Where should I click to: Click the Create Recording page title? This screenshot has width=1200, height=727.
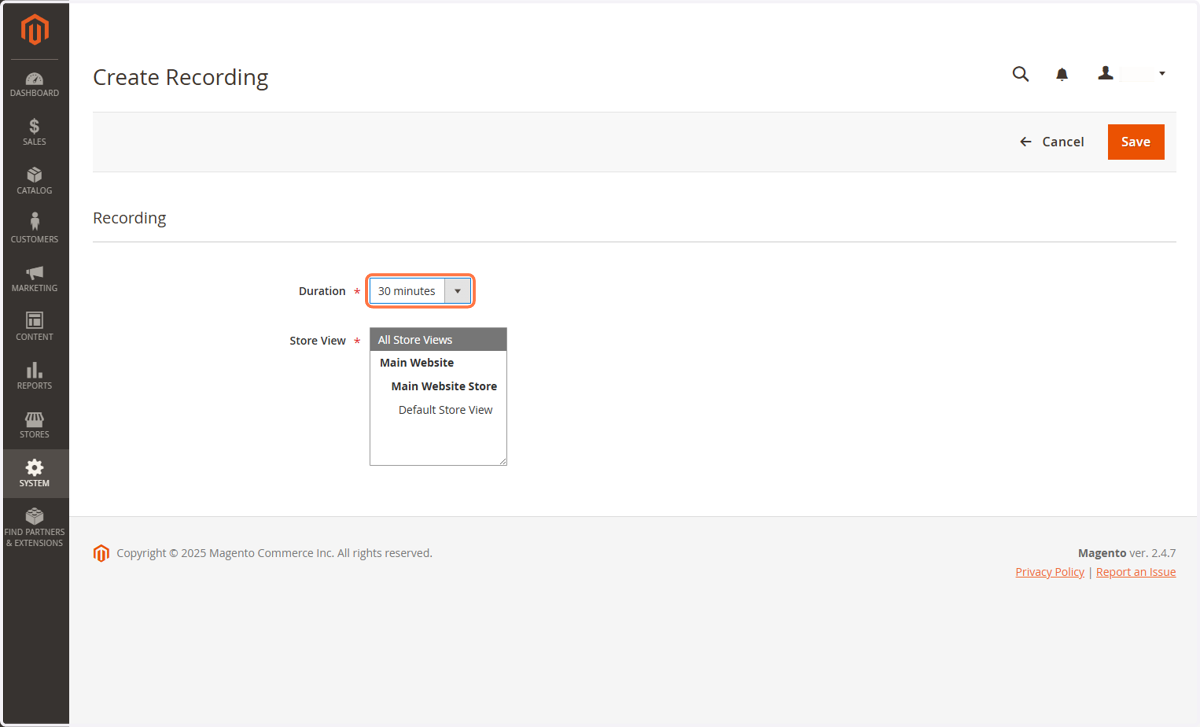tap(181, 77)
